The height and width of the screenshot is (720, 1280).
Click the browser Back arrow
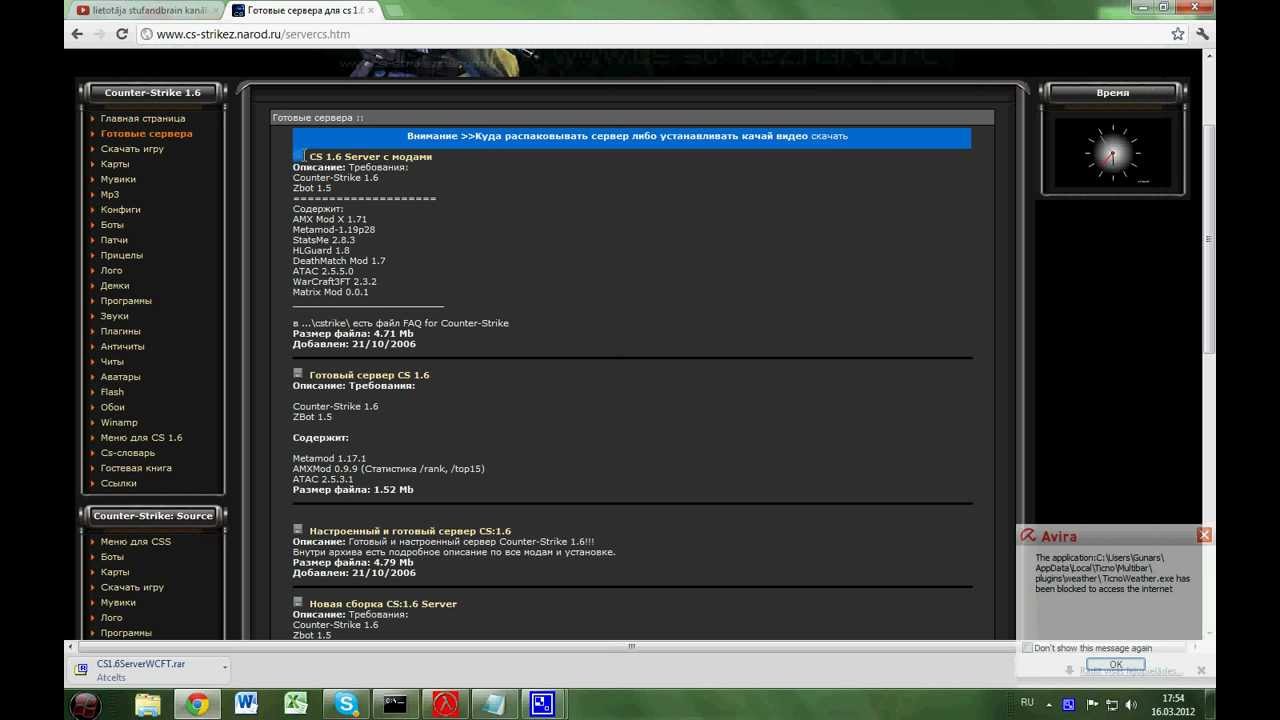pos(77,34)
